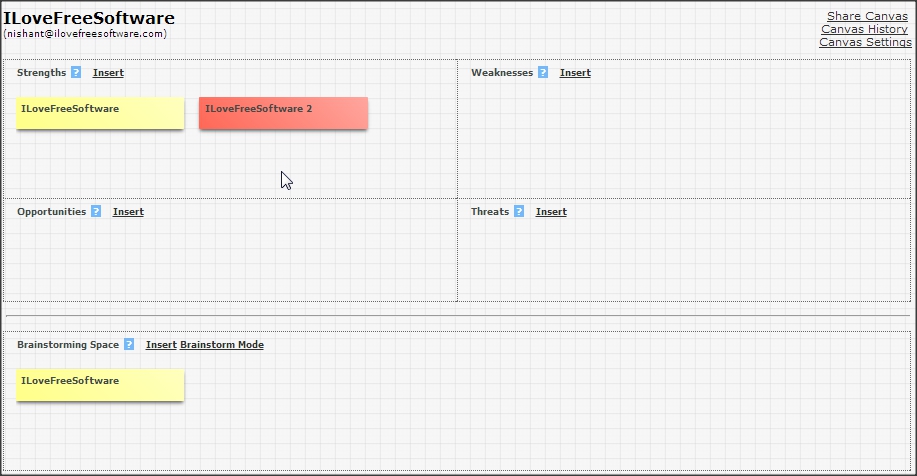Click the nishant@ilovefreesoftware.com email text

pos(85,34)
